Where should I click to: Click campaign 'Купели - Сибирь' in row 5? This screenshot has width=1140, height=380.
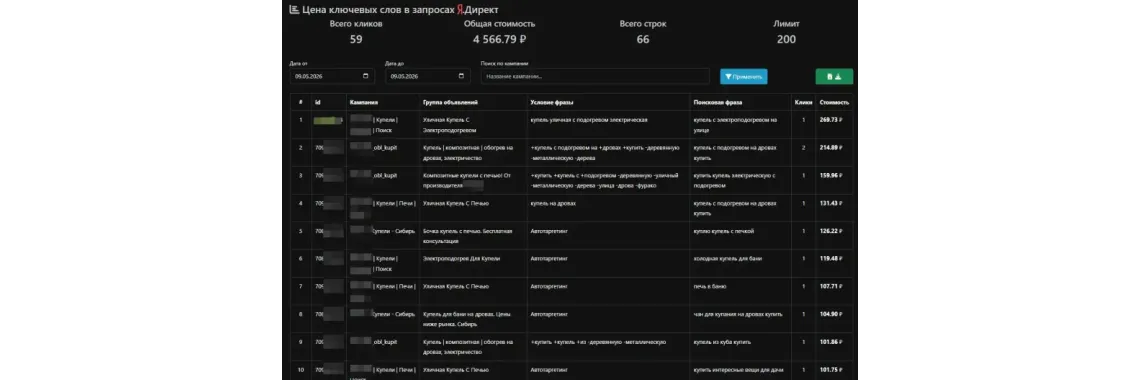393,231
